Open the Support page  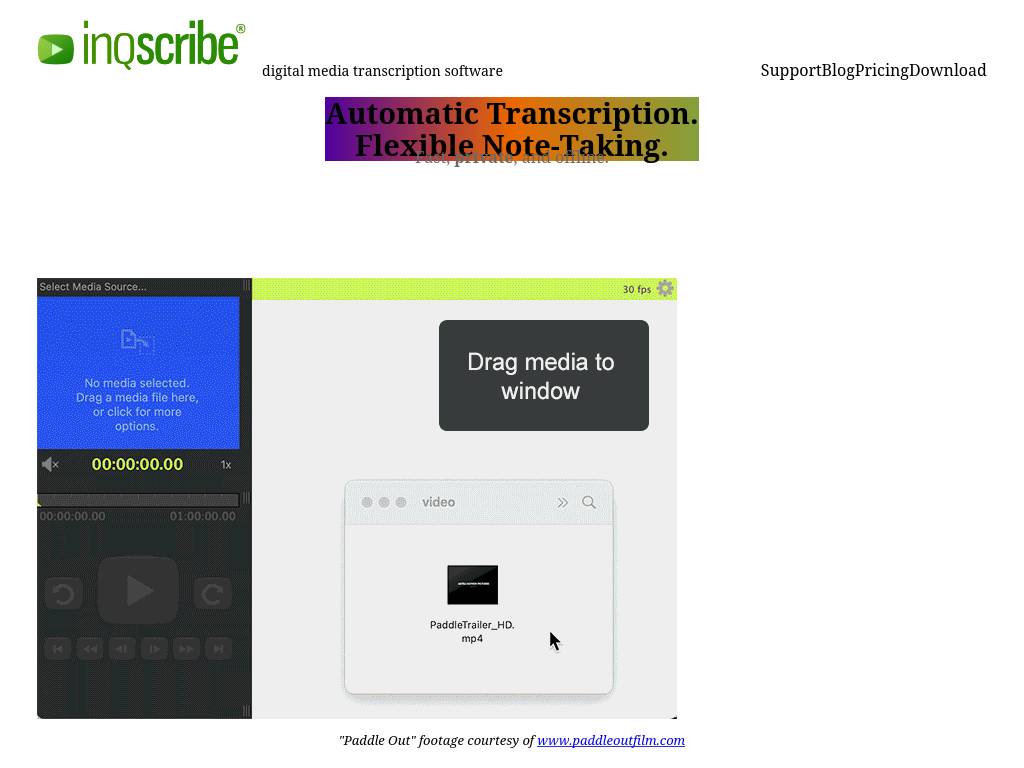click(791, 71)
